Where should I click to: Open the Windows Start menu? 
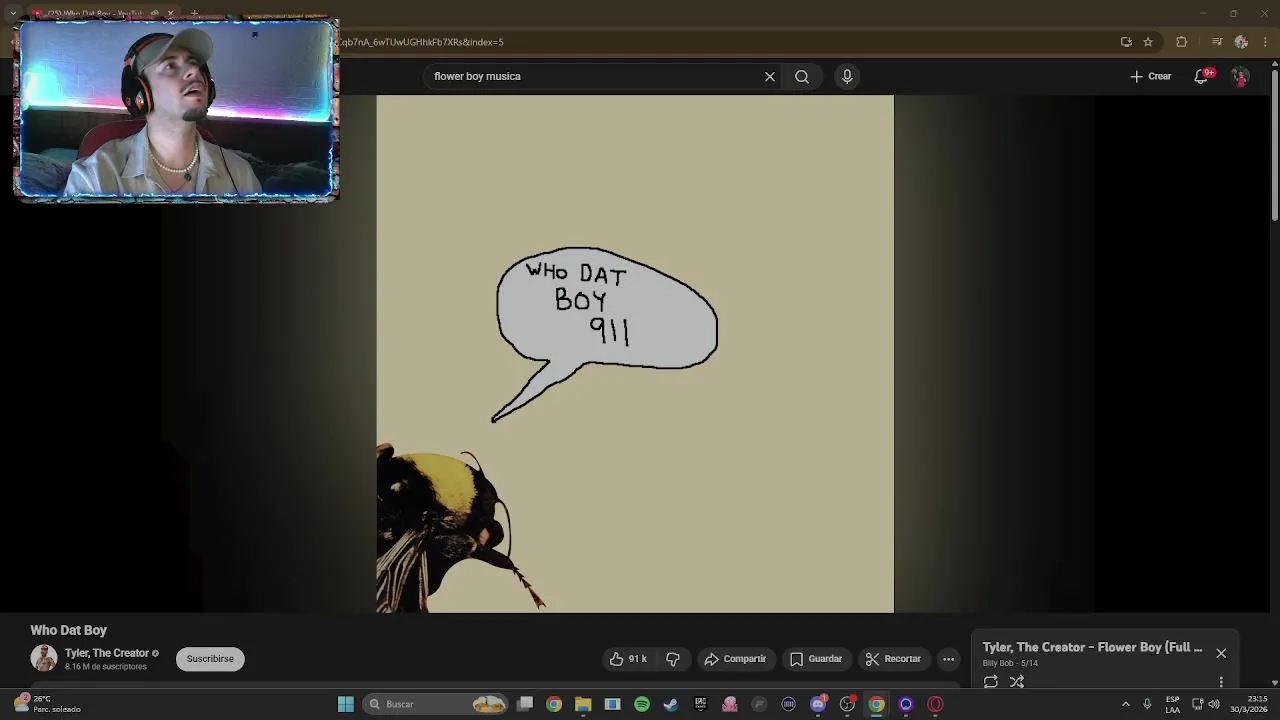[x=345, y=704]
